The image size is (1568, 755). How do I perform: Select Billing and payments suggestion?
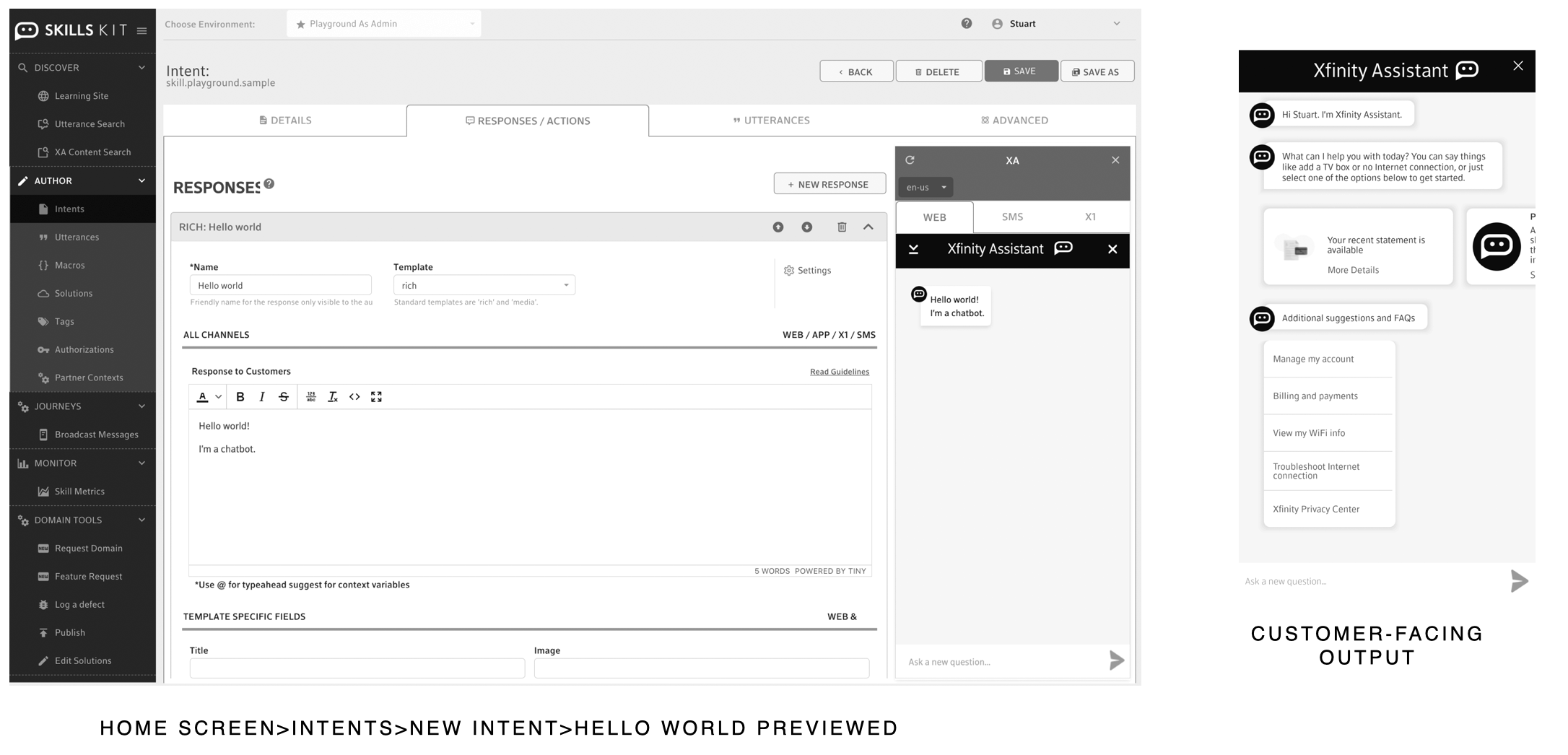[1328, 396]
